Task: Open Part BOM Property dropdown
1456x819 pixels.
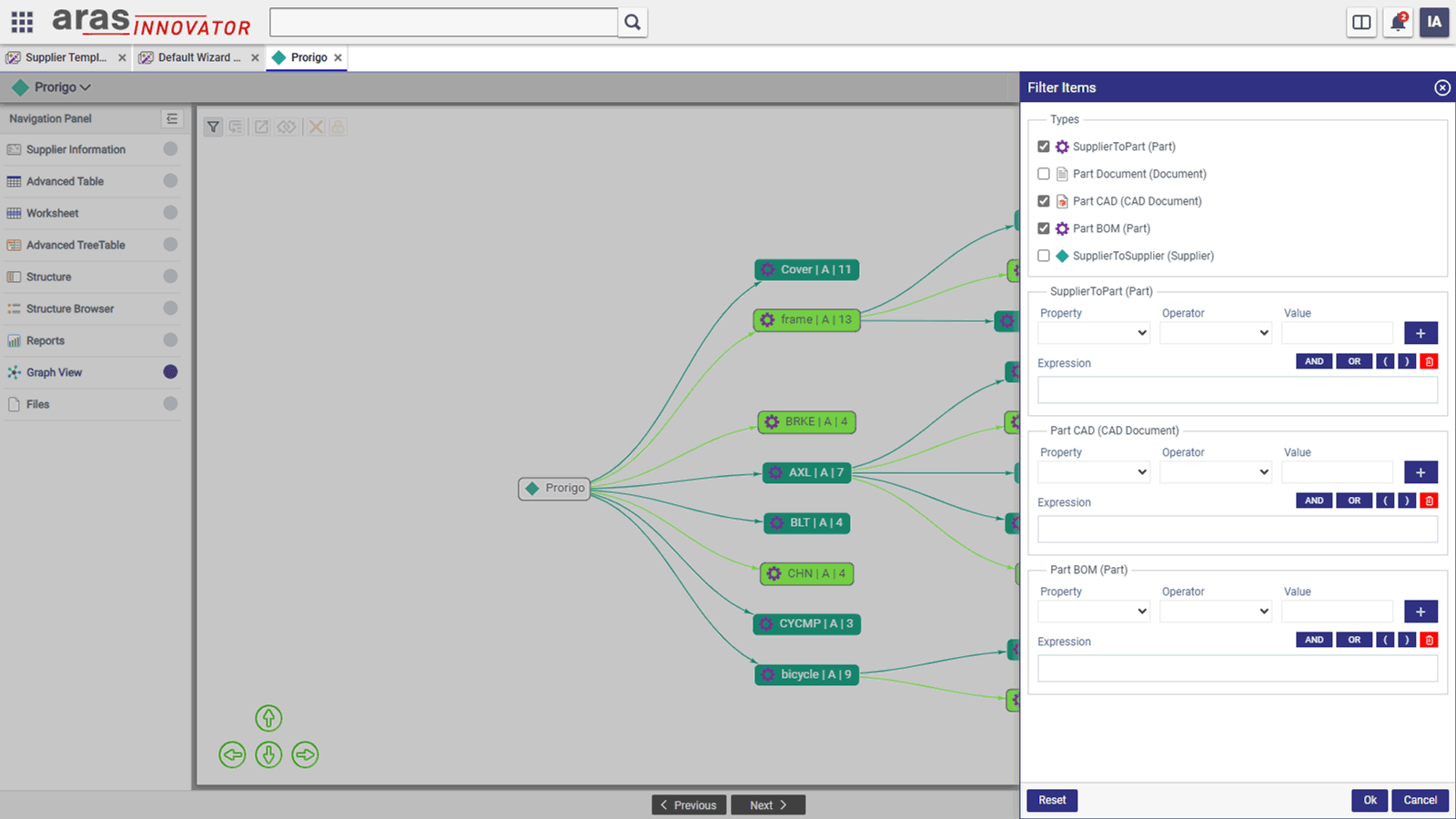Action: (x=1094, y=612)
